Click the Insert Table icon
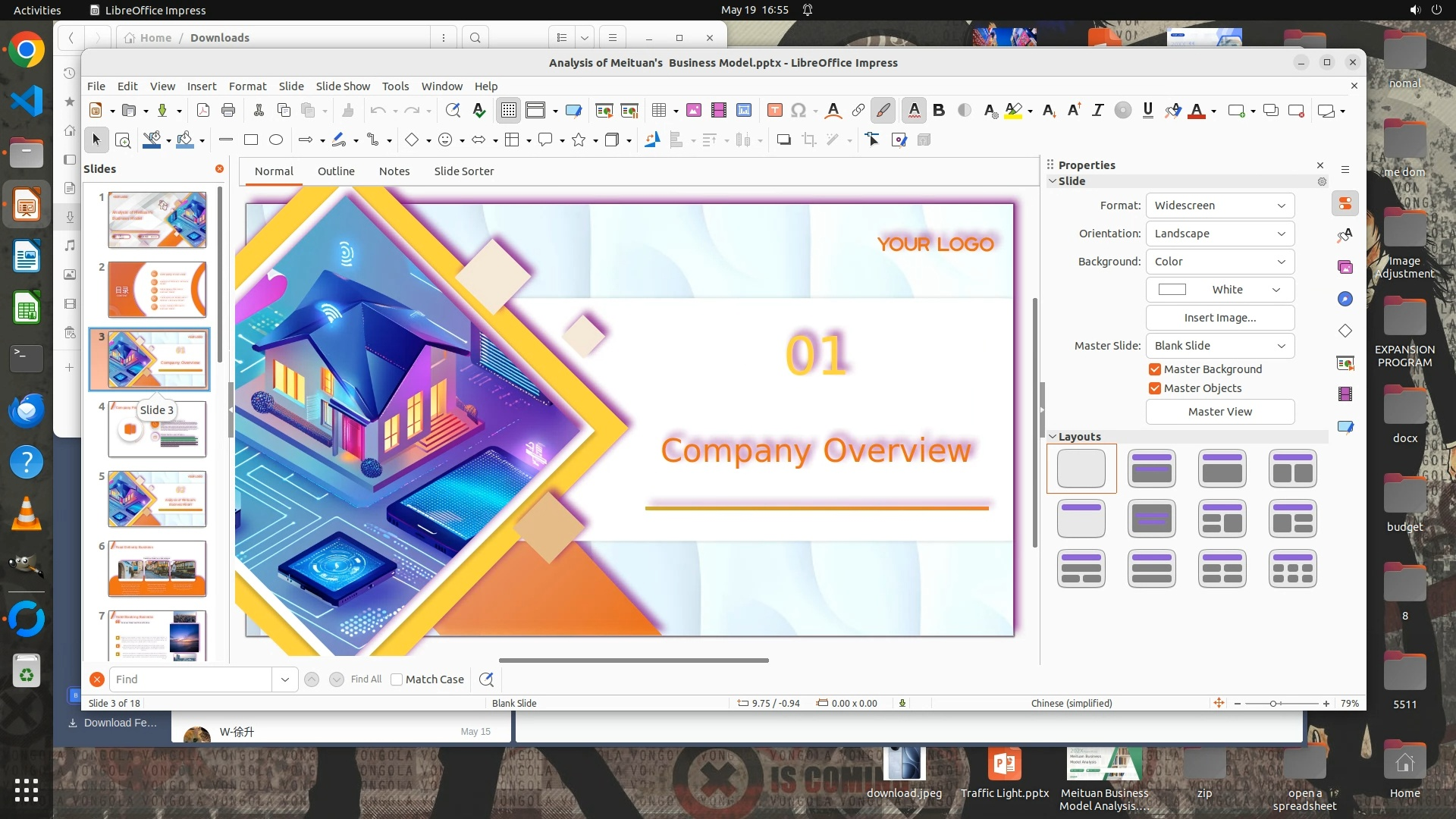This screenshot has height=819, width=1456. [x=658, y=111]
